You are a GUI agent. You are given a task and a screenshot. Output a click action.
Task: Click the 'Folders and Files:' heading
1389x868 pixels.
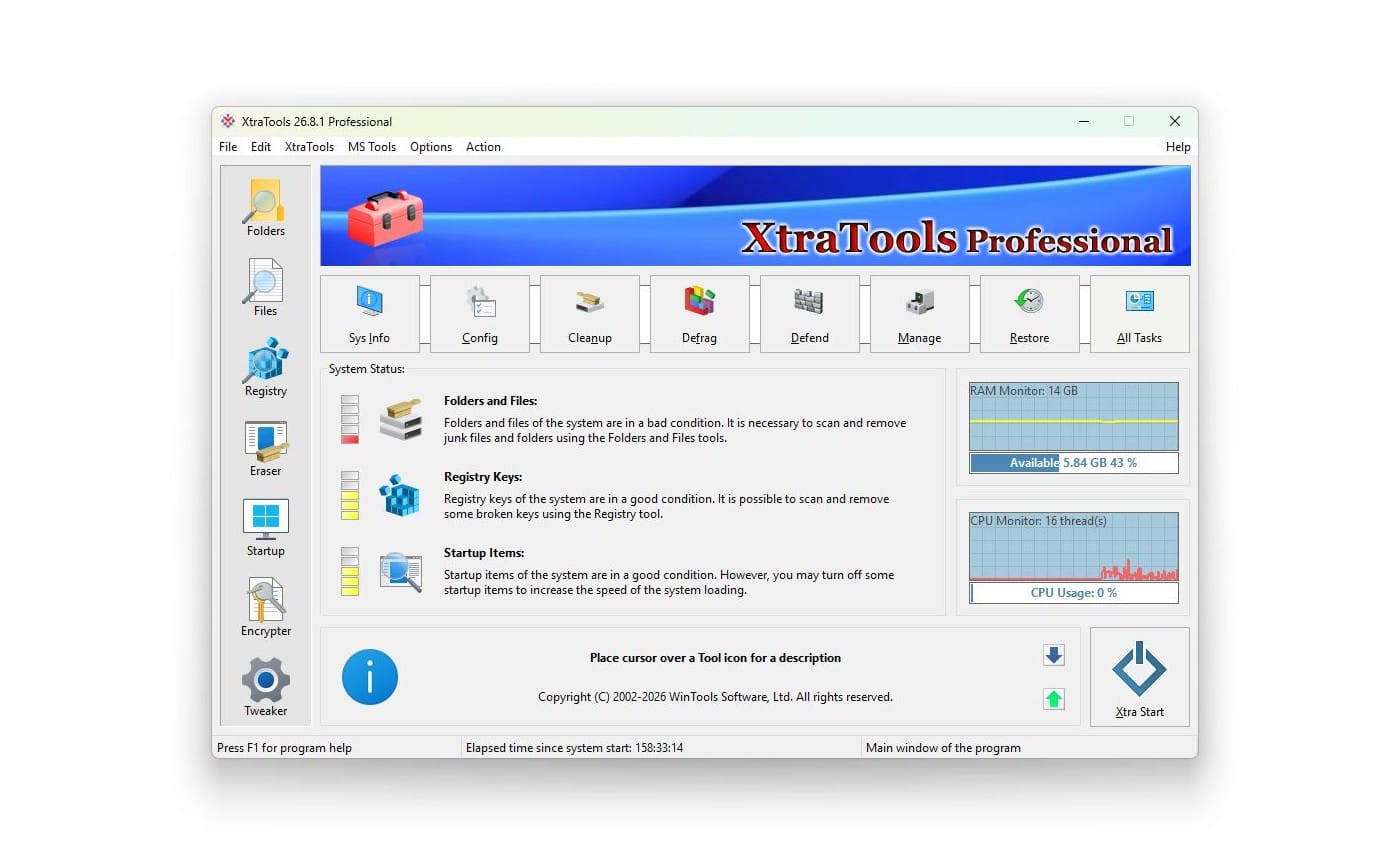pos(490,401)
